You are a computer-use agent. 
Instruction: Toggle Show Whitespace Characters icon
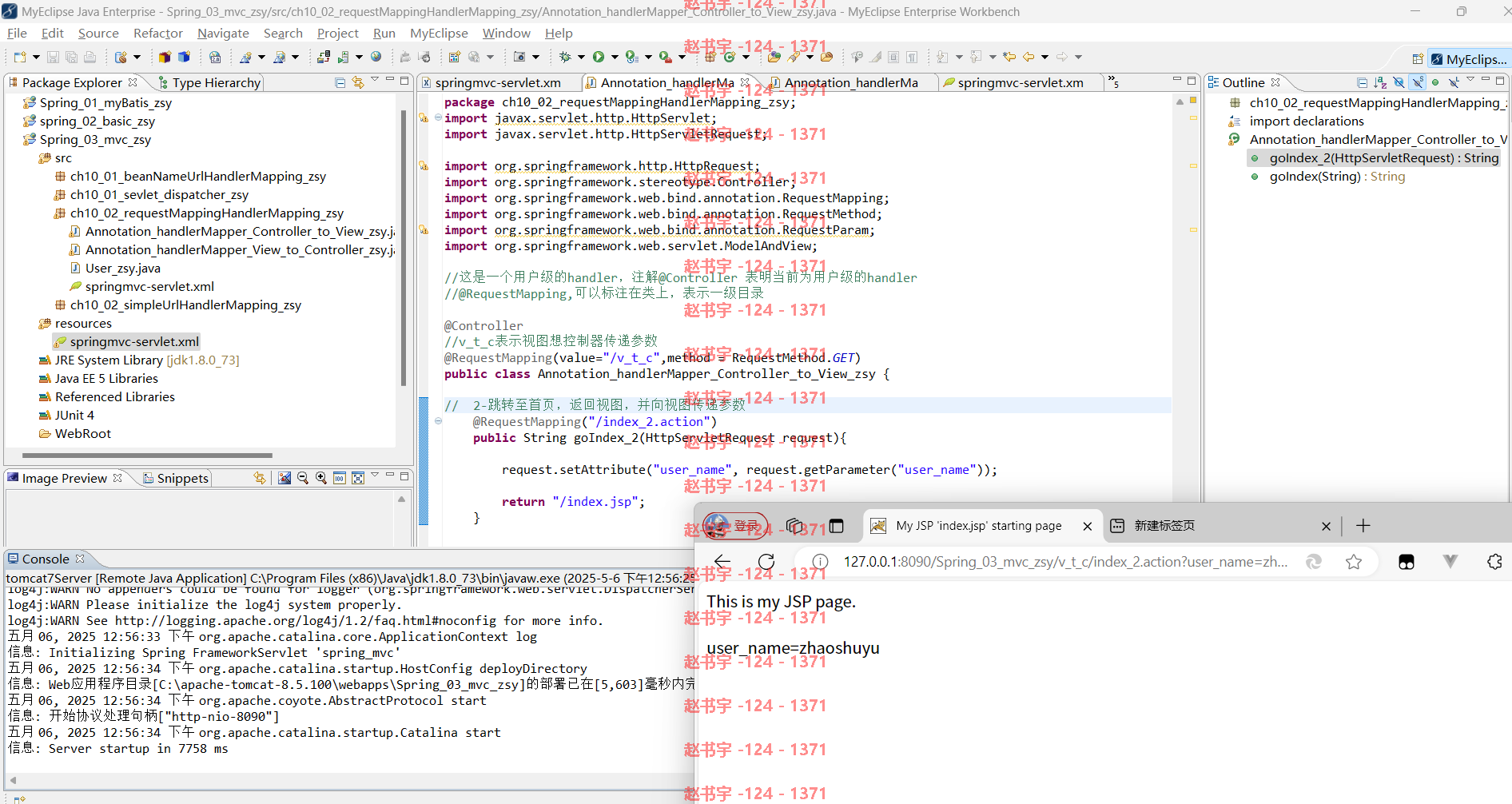pos(912,57)
